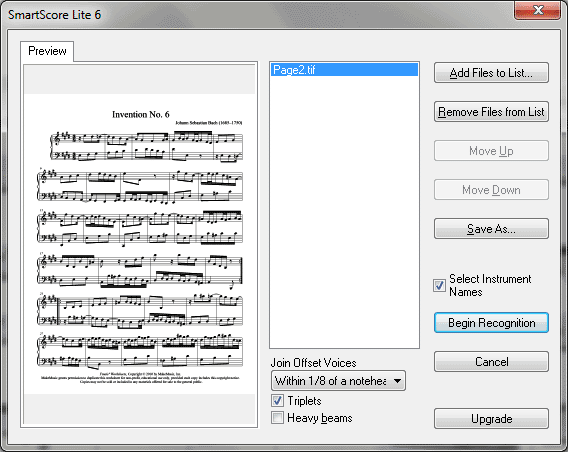Click the Invention No. 6 sheet preview
This screenshot has height=452, width=568.
139,244
